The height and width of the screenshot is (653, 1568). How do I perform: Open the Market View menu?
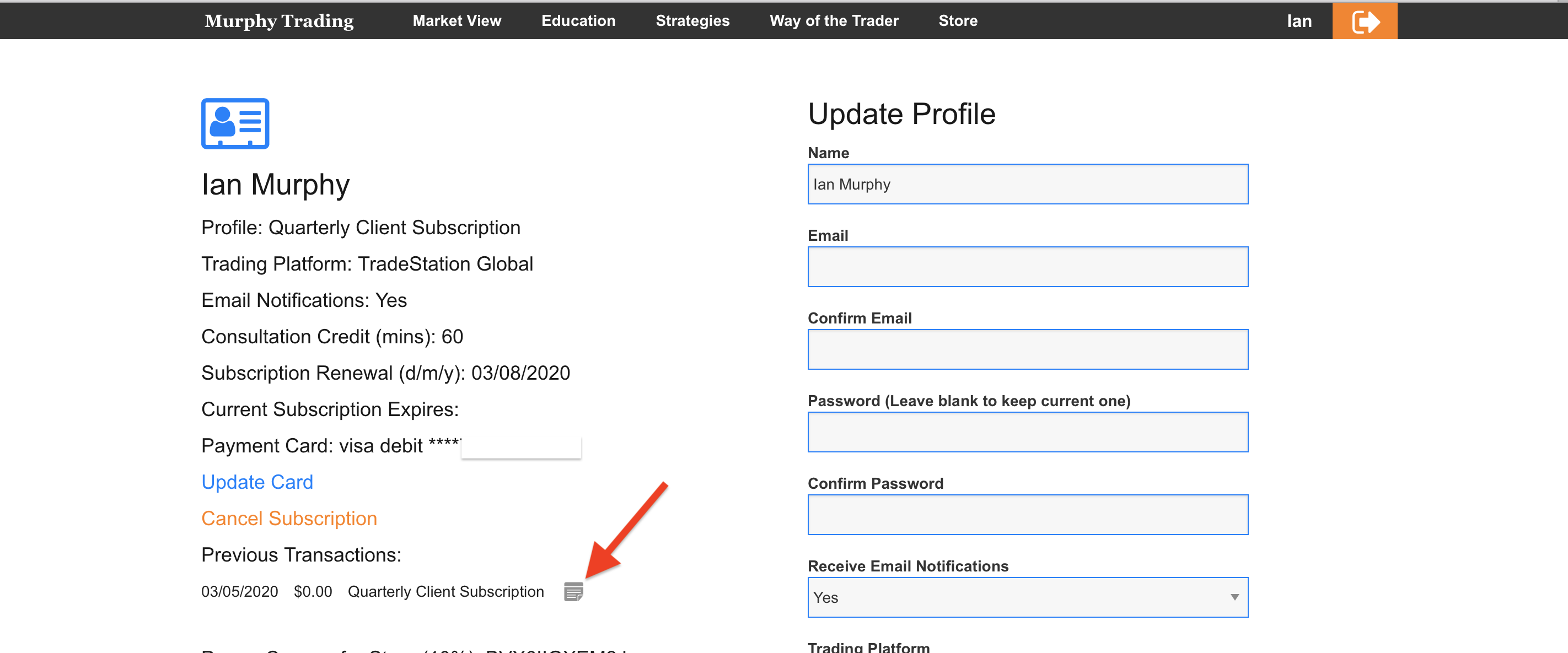point(457,21)
